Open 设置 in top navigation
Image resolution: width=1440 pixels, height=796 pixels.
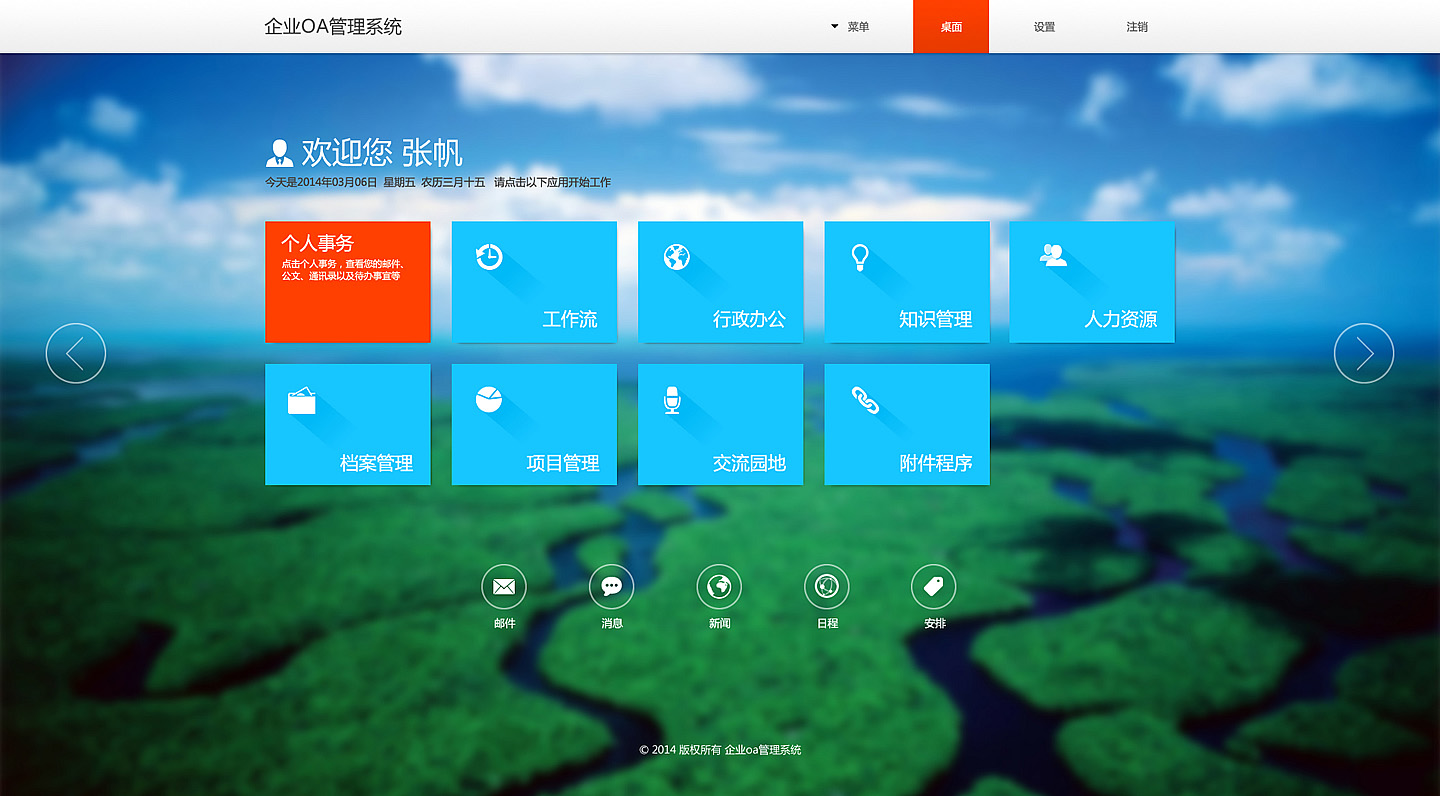point(1045,27)
